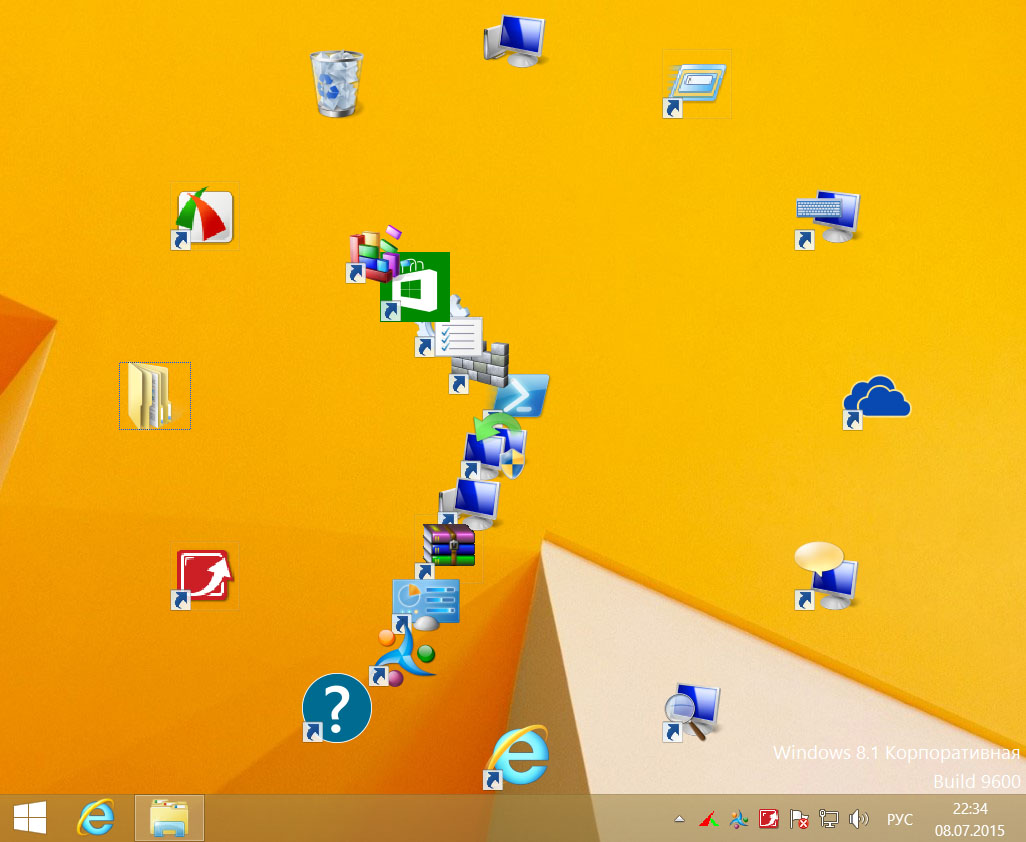Open the FastStone Capture desktop shortcut
This screenshot has height=842, width=1026.
click(205, 216)
